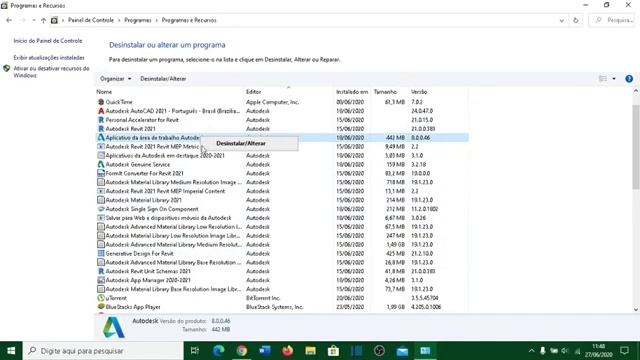Screen dimensions: 640x360
Task: Open Windows Start menu
Action: pyautogui.click(x=11, y=351)
